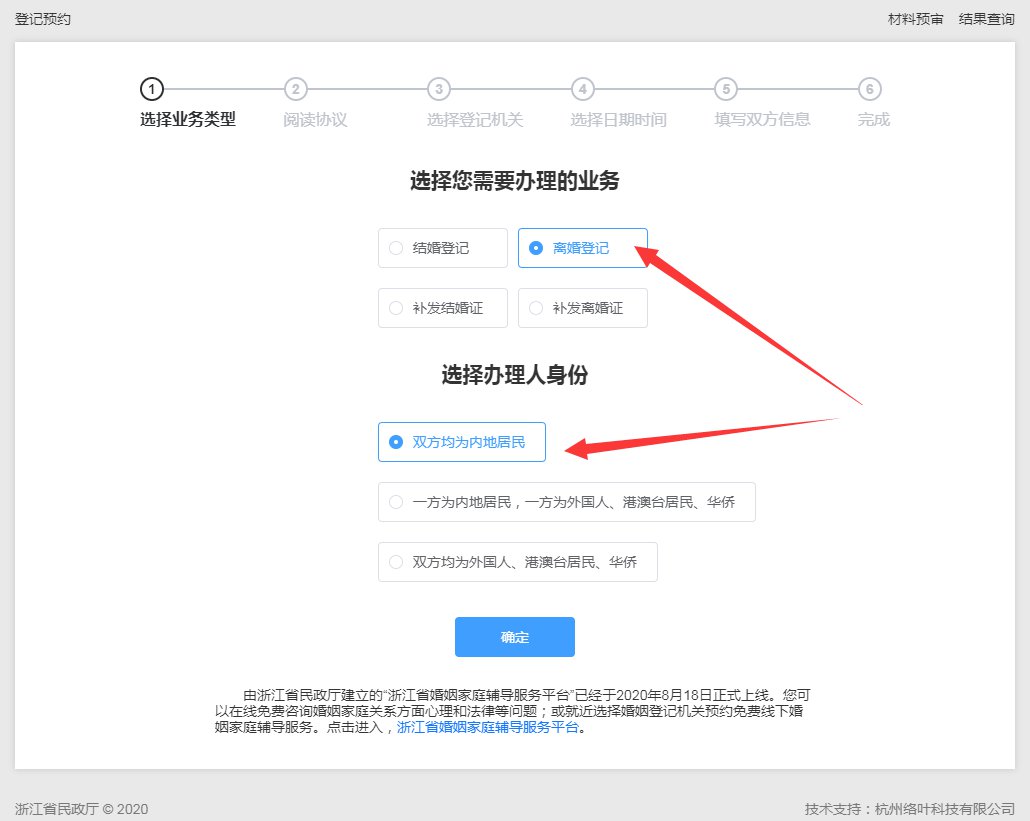The width and height of the screenshot is (1030, 821).
Task: Select 一方为内地居民，一方为外国人 identity option
Action: tap(566, 502)
